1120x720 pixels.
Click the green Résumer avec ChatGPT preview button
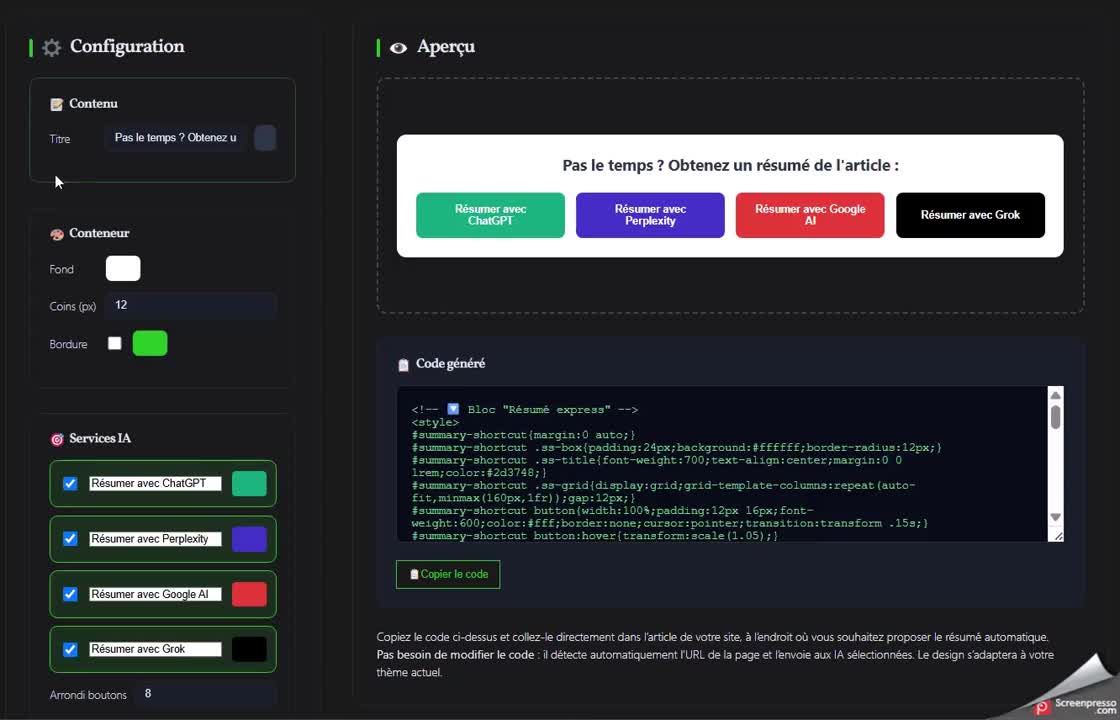pos(490,215)
